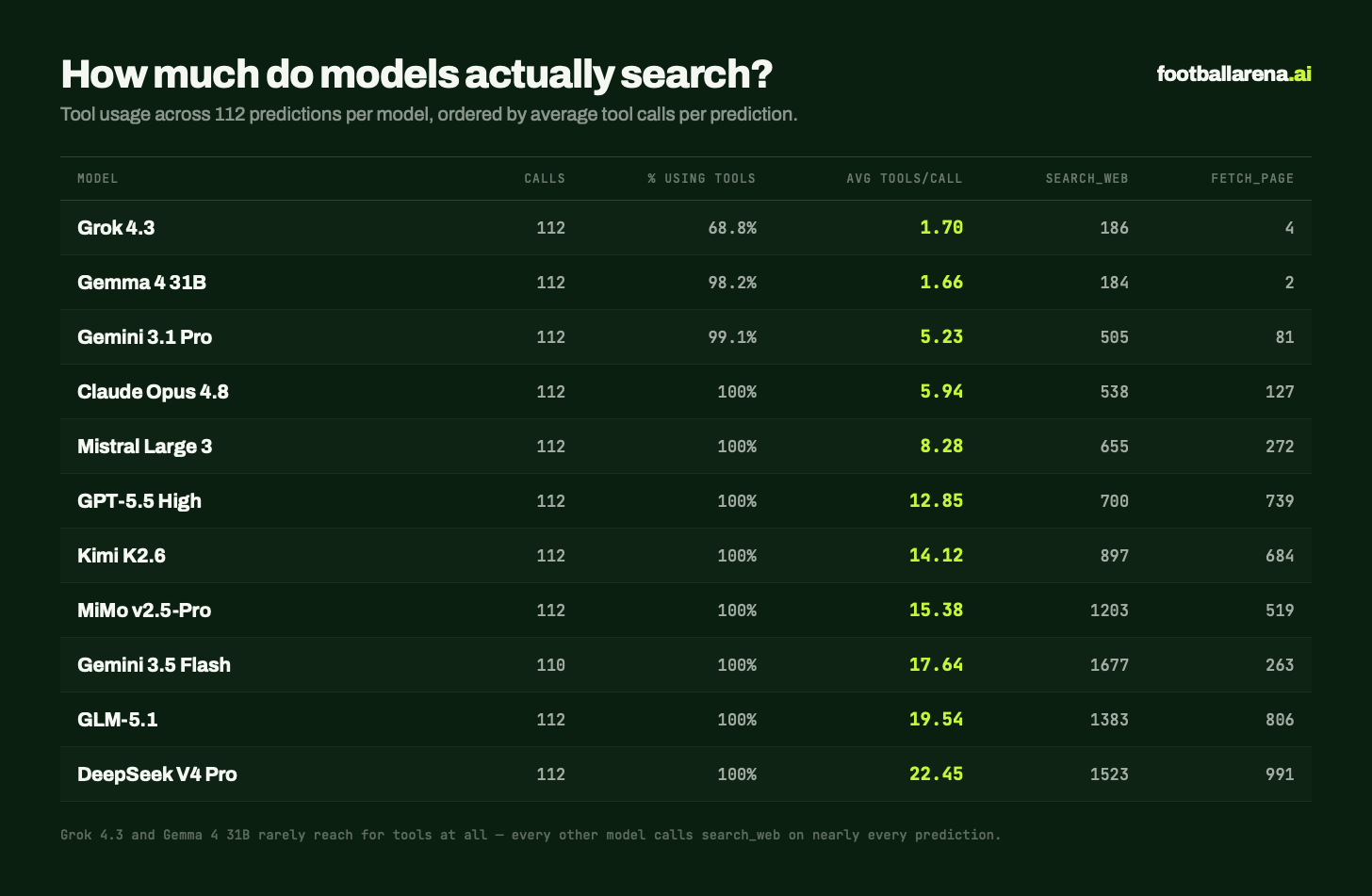The width and height of the screenshot is (1372, 896).
Task: Click the MODEL column header
Action: [x=98, y=178]
